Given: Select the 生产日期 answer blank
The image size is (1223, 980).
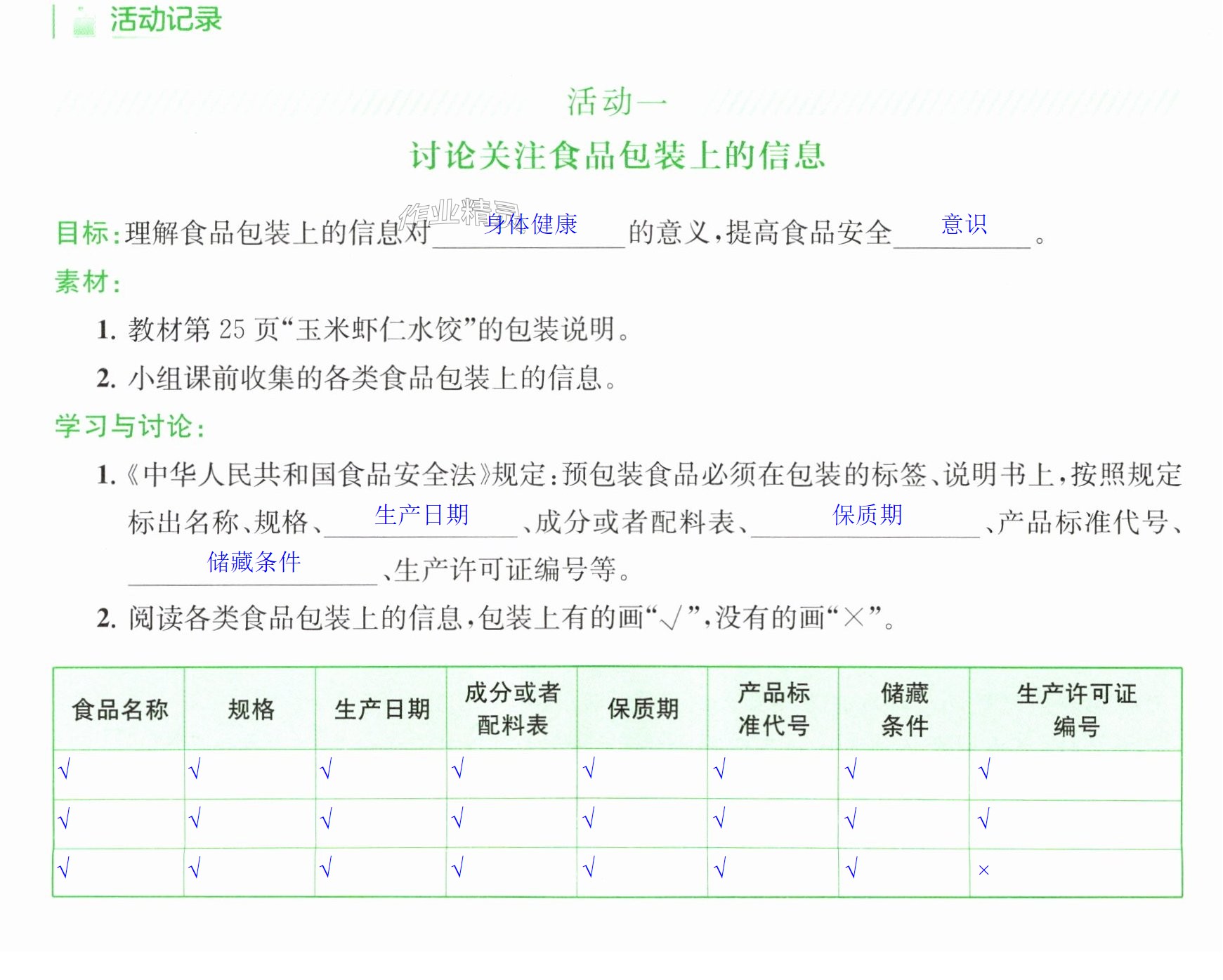Looking at the screenshot, I should point(421,520).
